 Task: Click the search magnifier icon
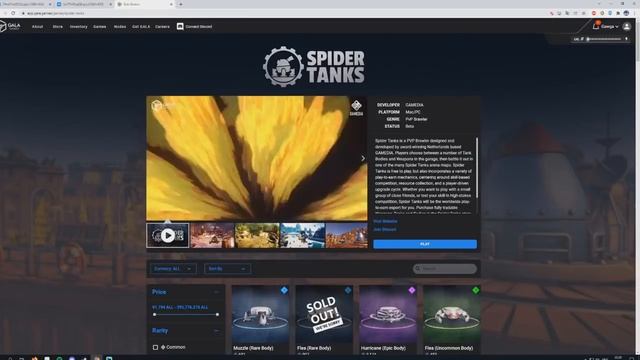tap(418, 269)
